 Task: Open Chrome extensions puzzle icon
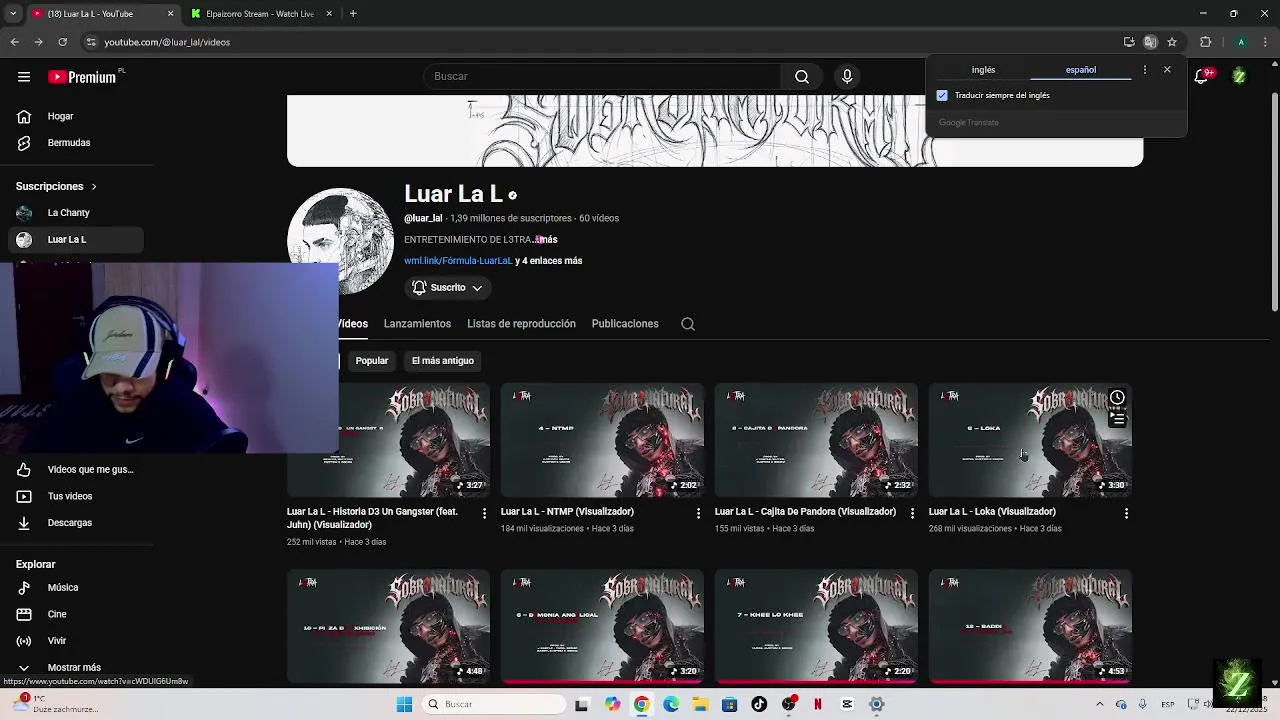click(1205, 42)
